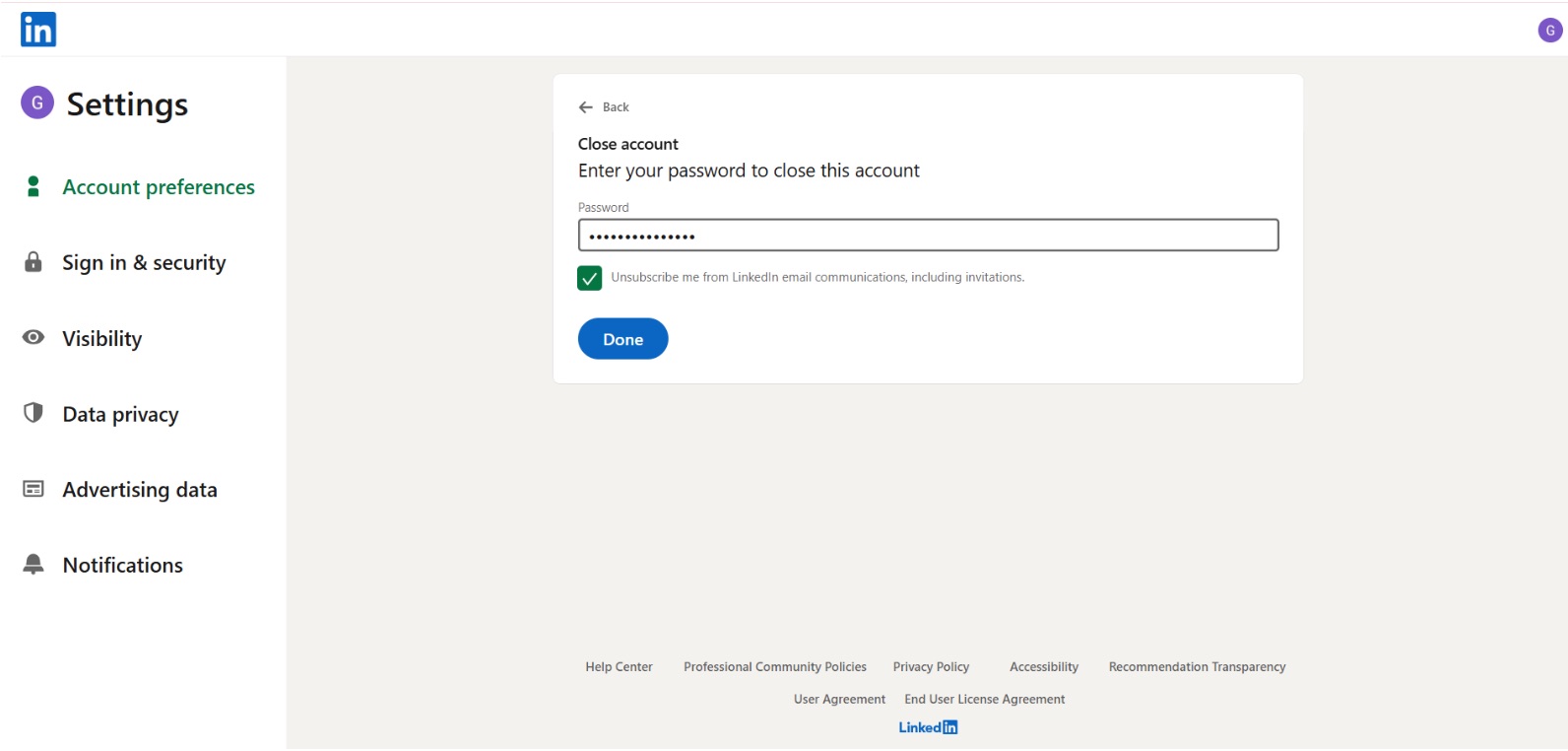Click the Data privacy shield icon
This screenshot has width=1568, height=751.
[33, 413]
